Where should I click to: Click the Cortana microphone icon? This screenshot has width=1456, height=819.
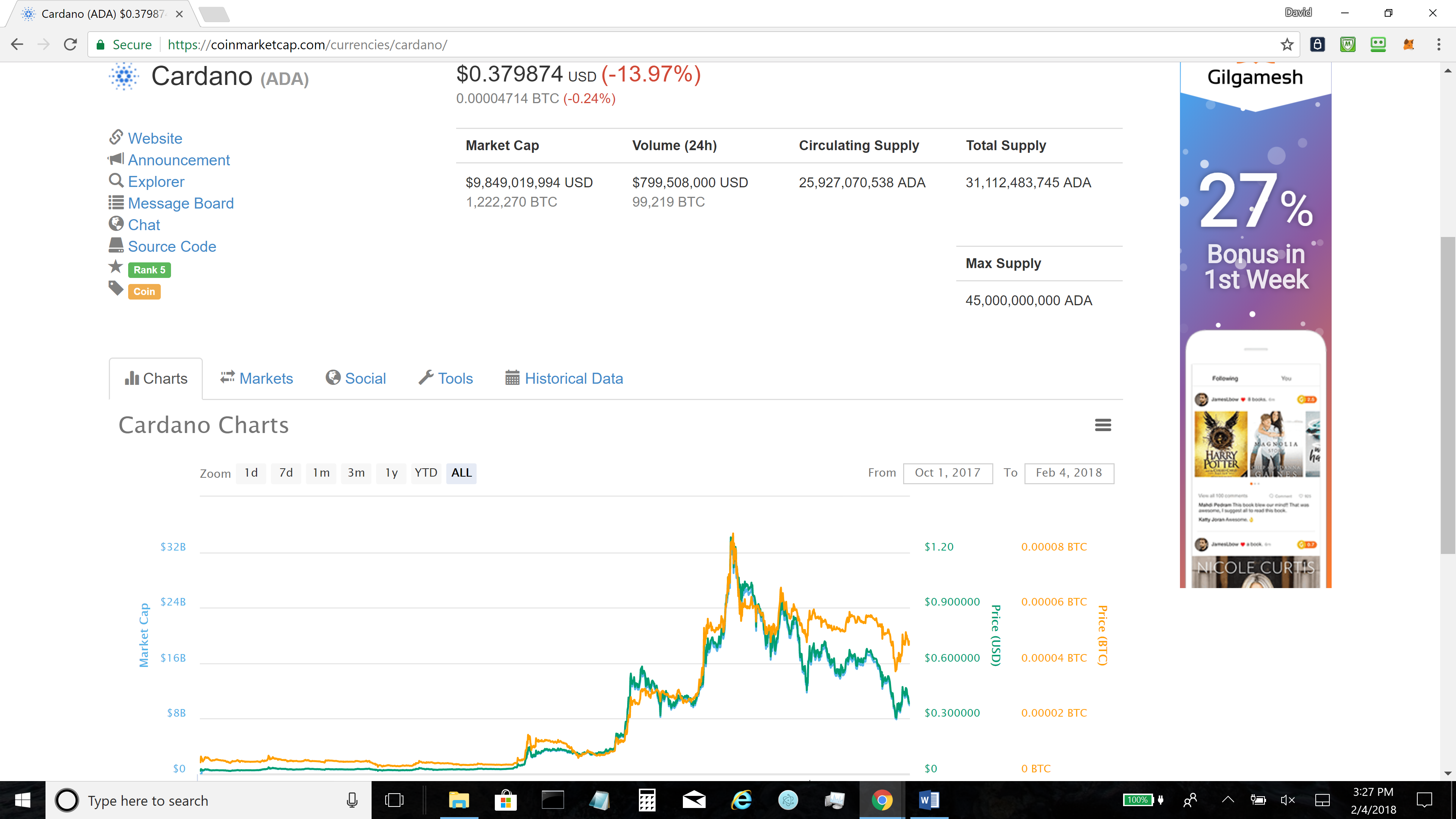(351, 800)
